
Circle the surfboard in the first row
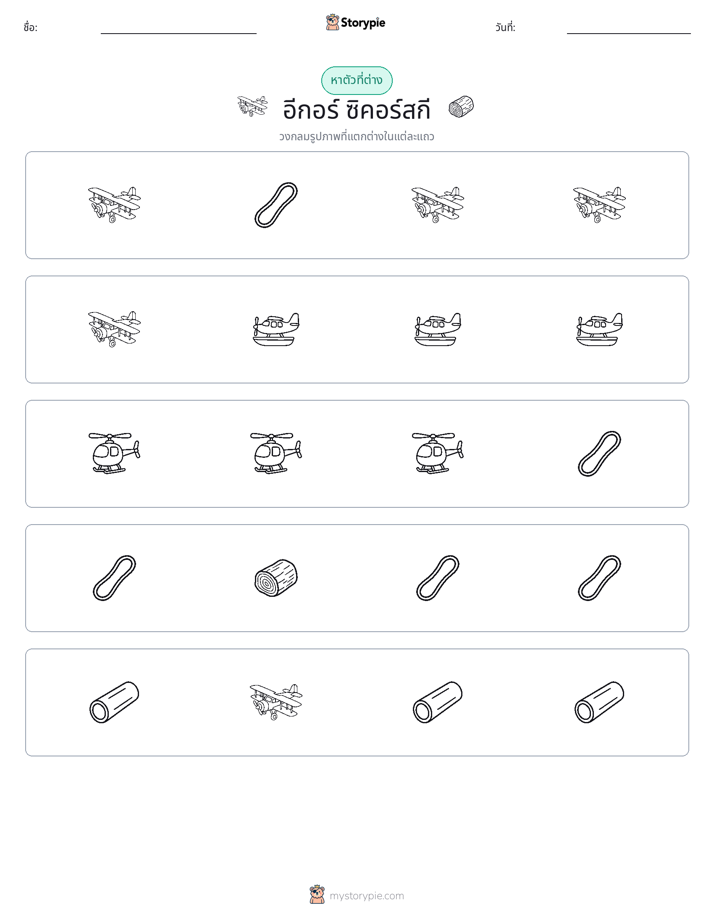click(276, 205)
